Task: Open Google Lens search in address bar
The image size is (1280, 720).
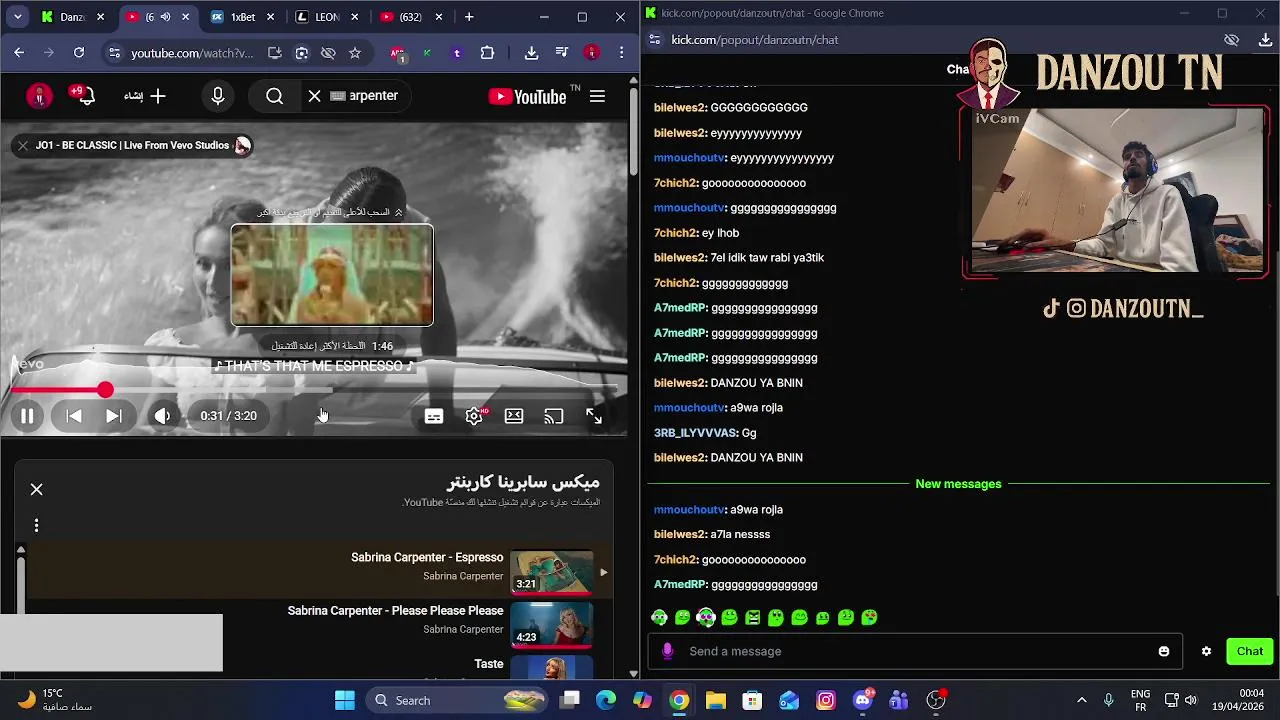Action: coord(301,53)
